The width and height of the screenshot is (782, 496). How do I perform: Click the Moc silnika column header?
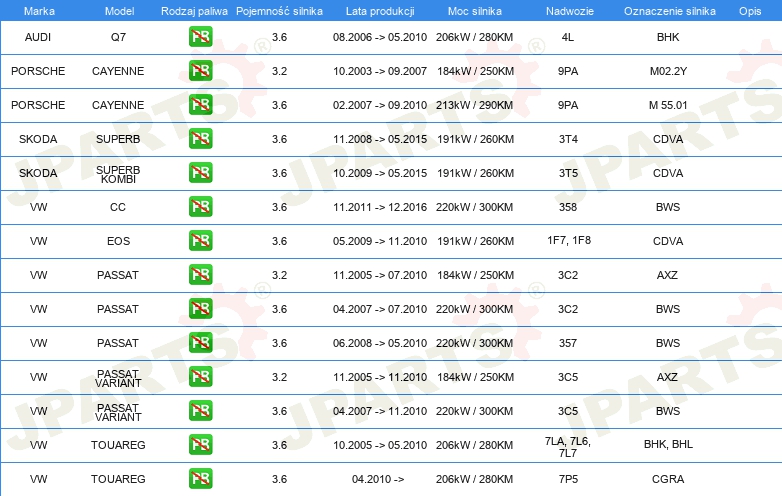pyautogui.click(x=474, y=11)
